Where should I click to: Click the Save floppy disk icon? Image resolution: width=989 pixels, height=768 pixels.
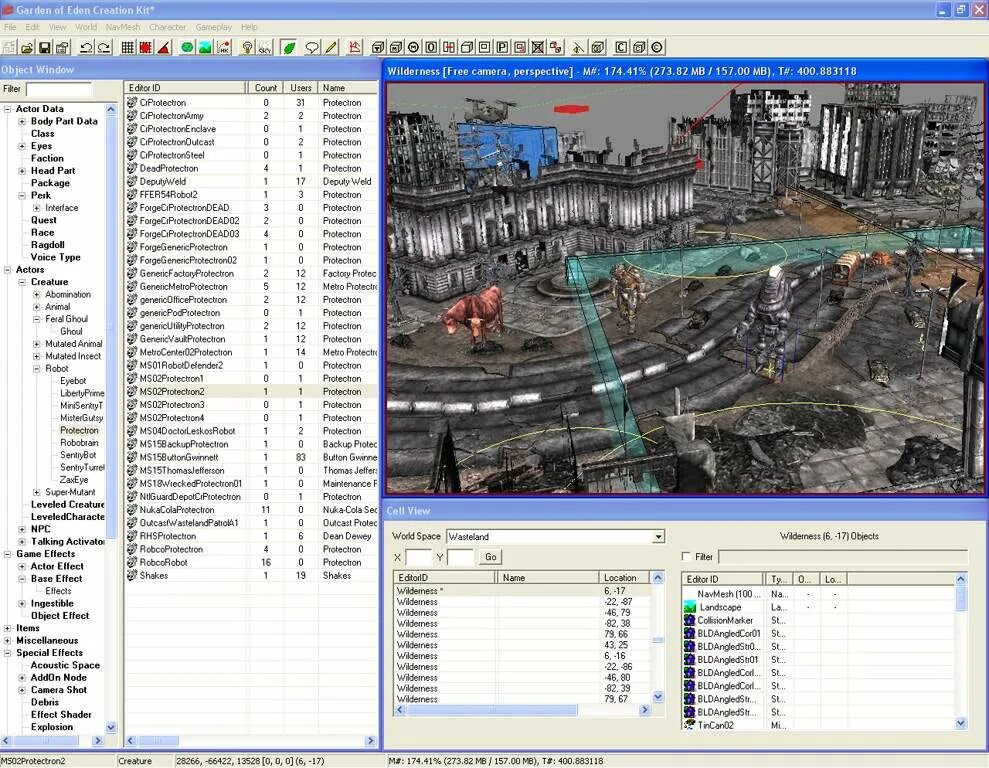pyautogui.click(x=44, y=47)
